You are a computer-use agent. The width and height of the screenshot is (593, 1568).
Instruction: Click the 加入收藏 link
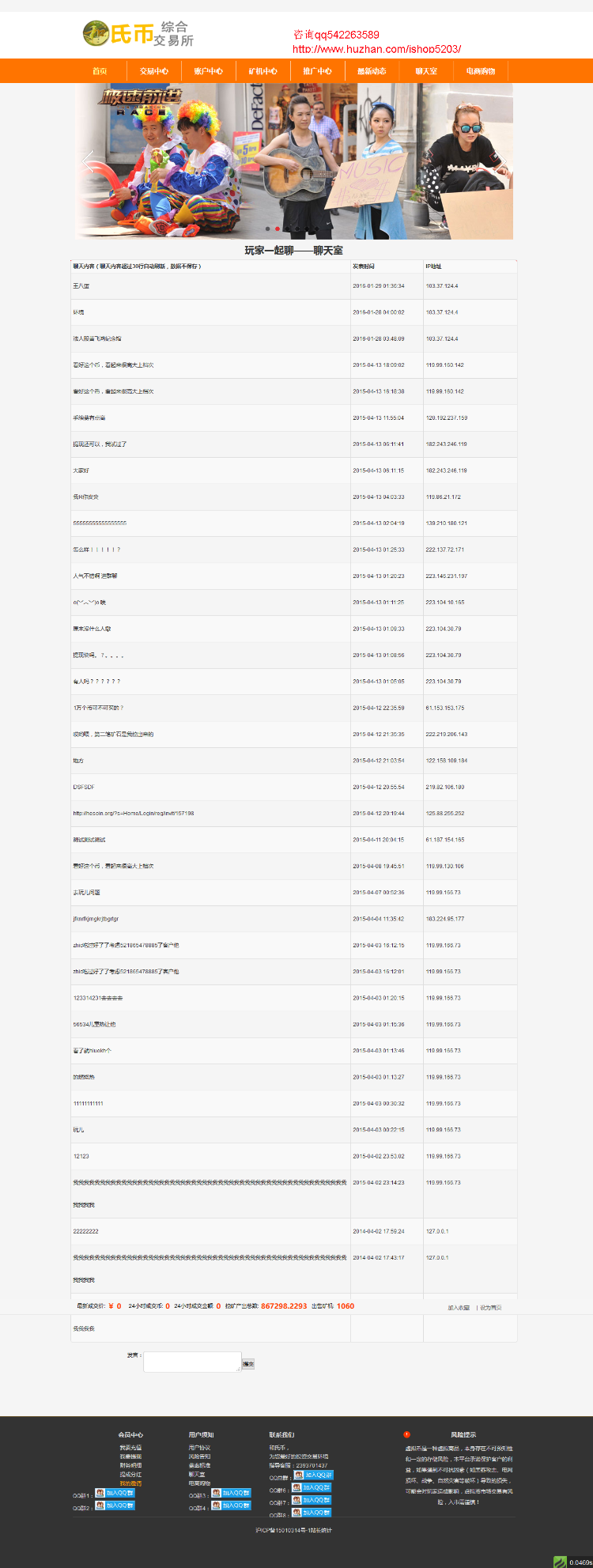click(x=459, y=1307)
